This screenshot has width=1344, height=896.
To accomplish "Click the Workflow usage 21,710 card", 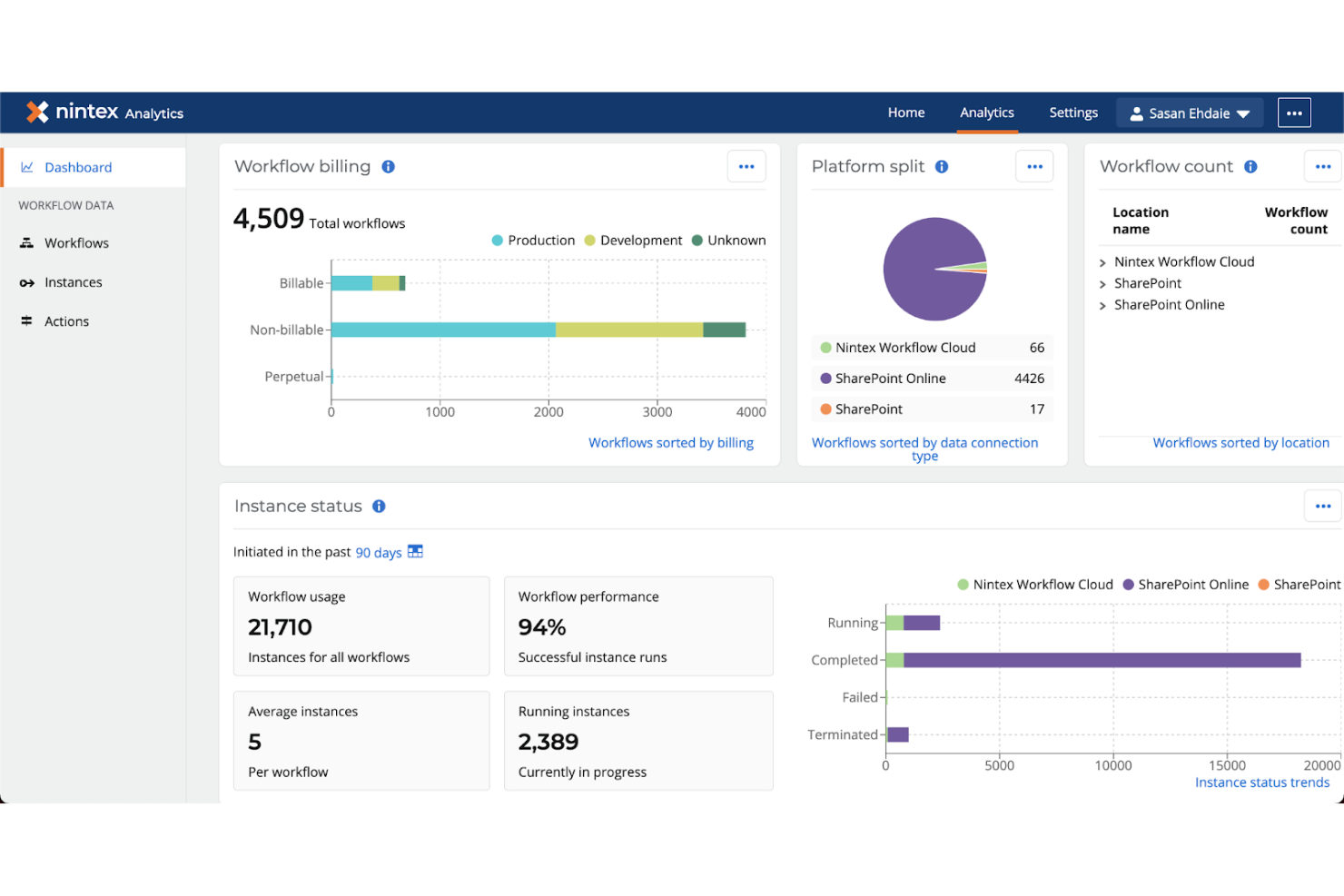I will tap(361, 626).
